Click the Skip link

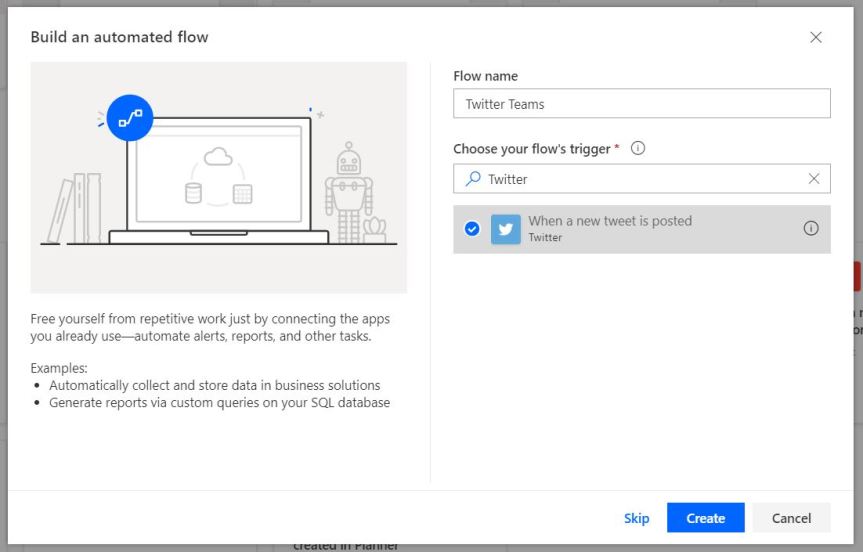[636, 518]
